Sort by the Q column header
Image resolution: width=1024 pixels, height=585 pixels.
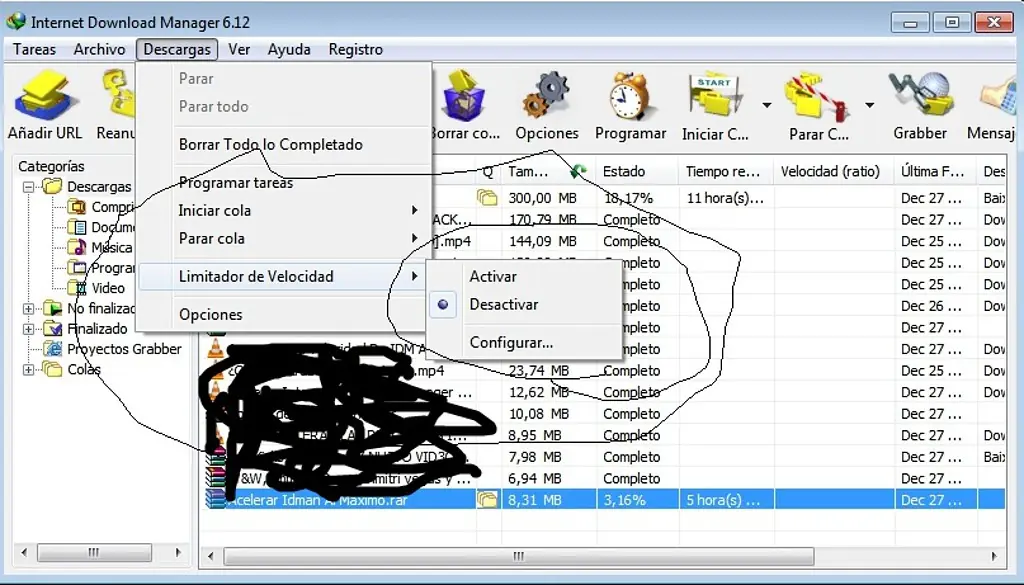488,172
